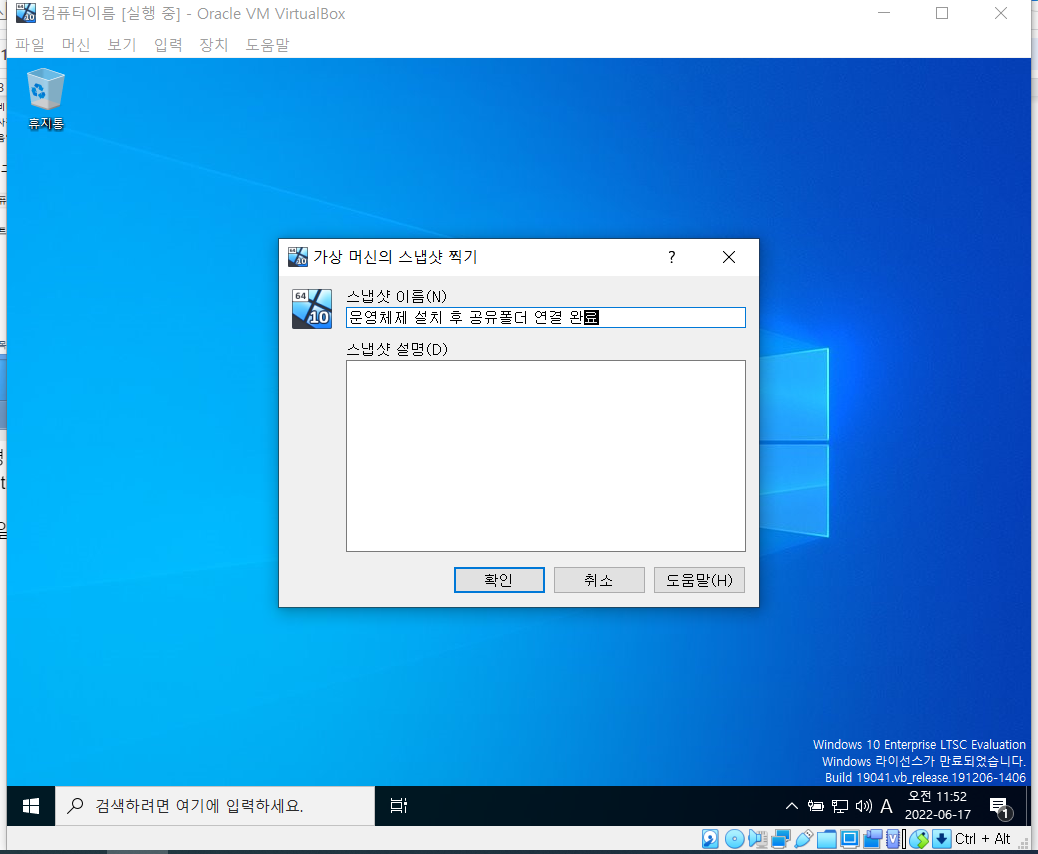Screen dimensions: 1038x854
Task: Click the snapshot name input field
Action: (x=545, y=317)
